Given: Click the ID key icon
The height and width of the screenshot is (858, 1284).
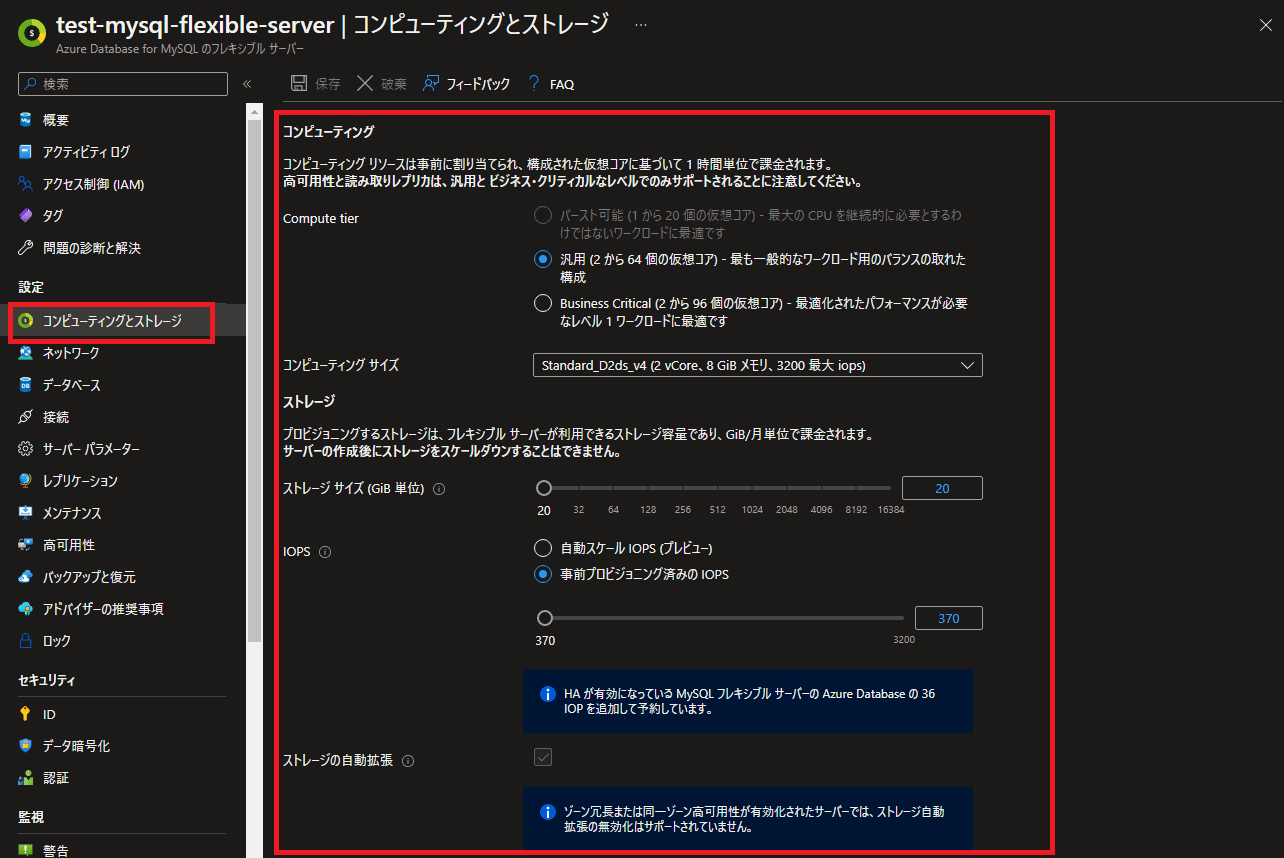Looking at the screenshot, I should (x=26, y=714).
